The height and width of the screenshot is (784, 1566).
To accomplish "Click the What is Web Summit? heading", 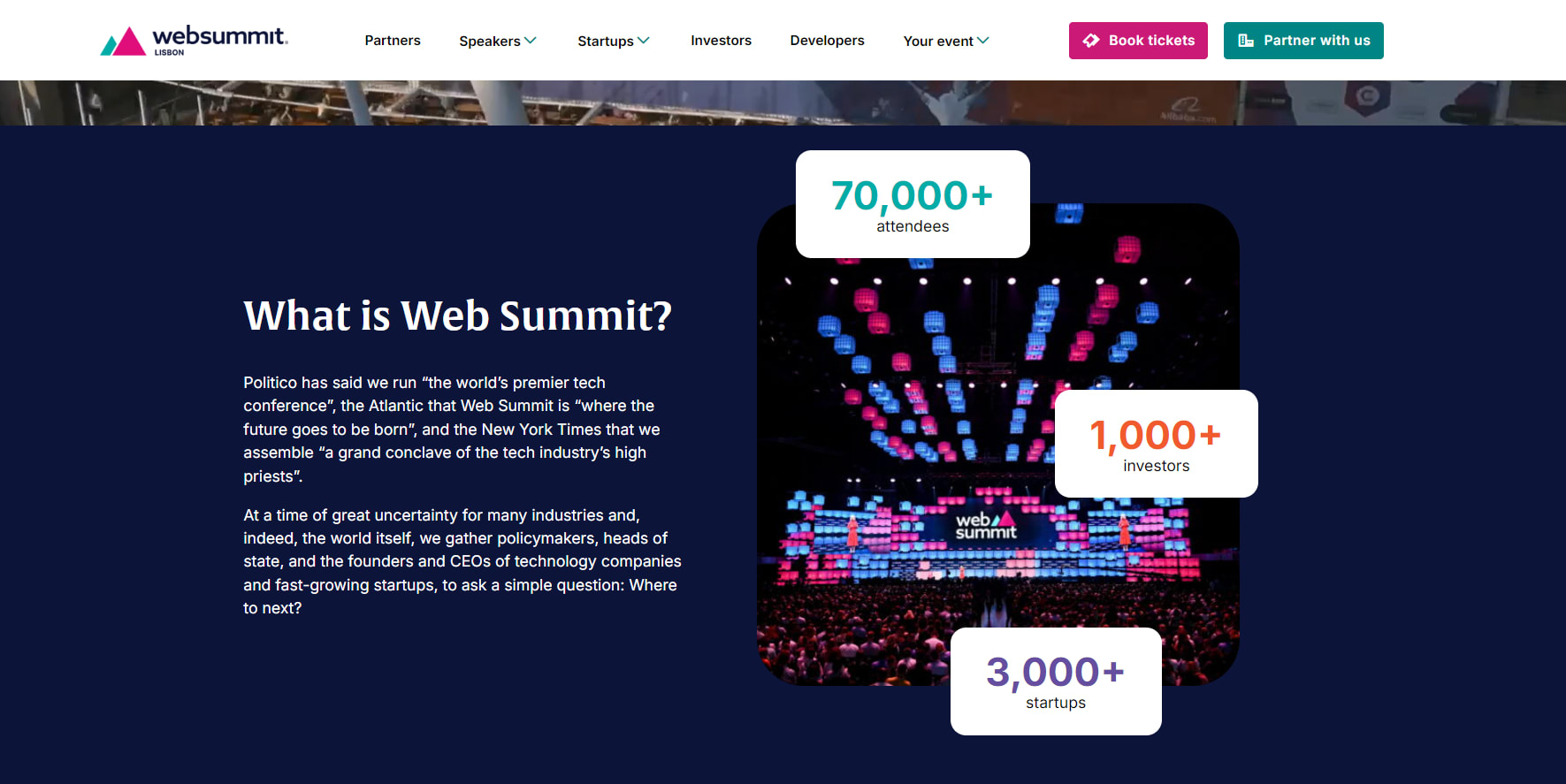I will (458, 316).
